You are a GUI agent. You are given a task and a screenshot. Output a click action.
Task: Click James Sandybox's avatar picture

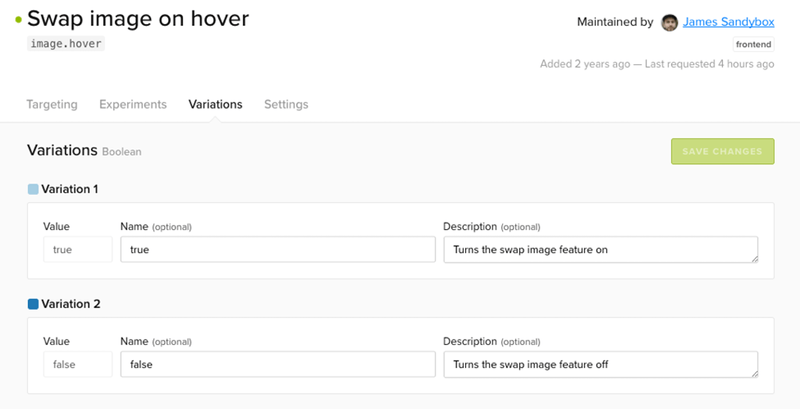pyautogui.click(x=670, y=22)
